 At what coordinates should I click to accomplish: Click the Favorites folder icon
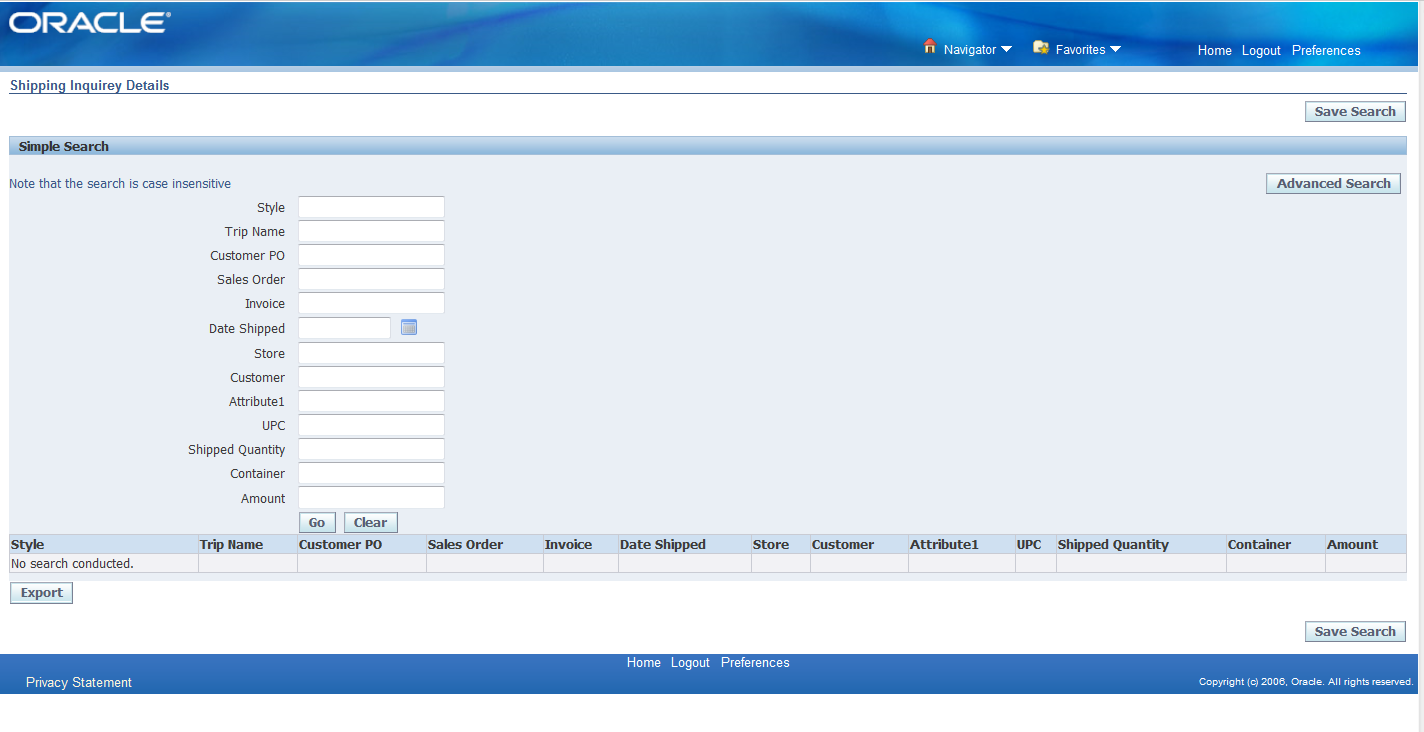click(x=1041, y=46)
